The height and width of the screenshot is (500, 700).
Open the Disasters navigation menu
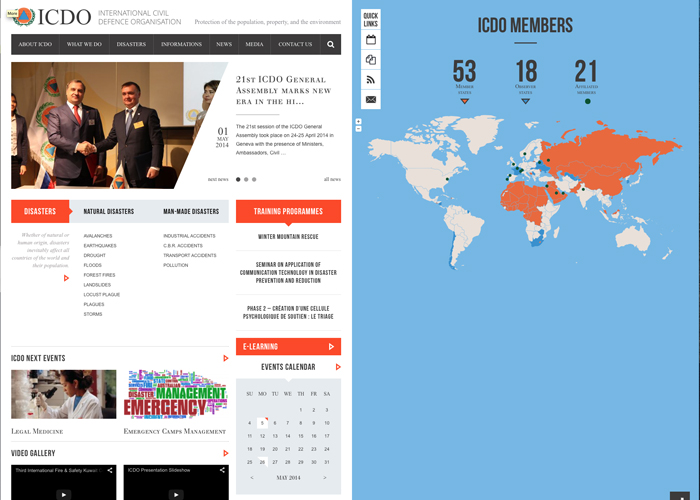click(x=131, y=44)
